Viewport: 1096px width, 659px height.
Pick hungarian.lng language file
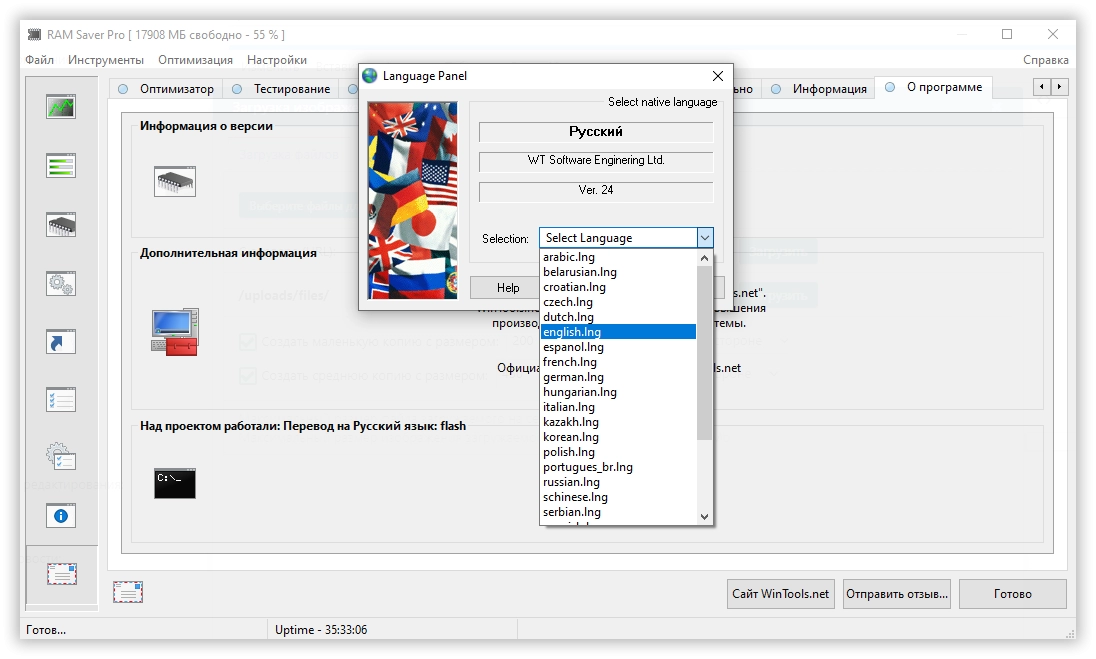point(619,392)
